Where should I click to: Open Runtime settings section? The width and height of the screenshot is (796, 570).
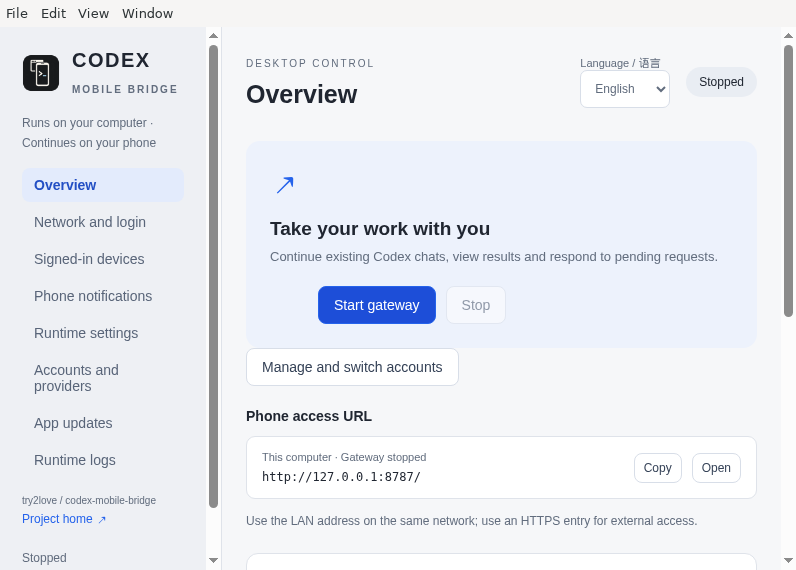[103, 333]
